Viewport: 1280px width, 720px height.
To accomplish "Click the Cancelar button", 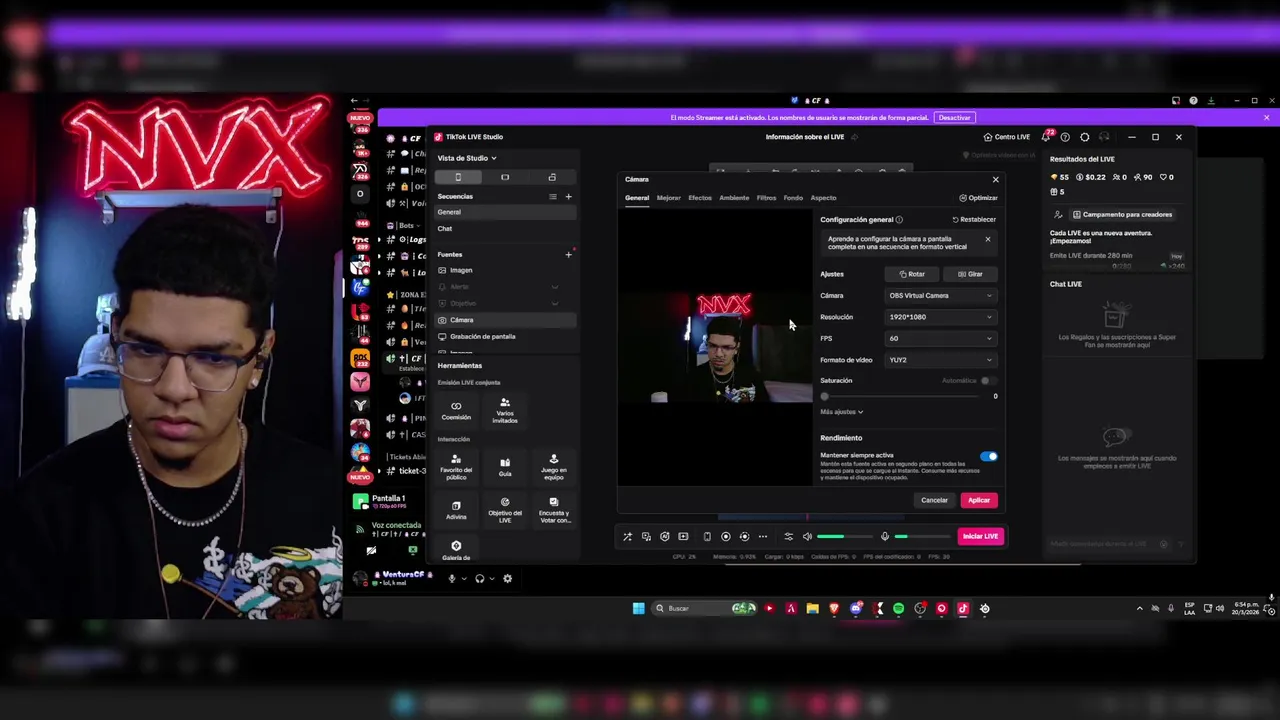I will [x=934, y=500].
